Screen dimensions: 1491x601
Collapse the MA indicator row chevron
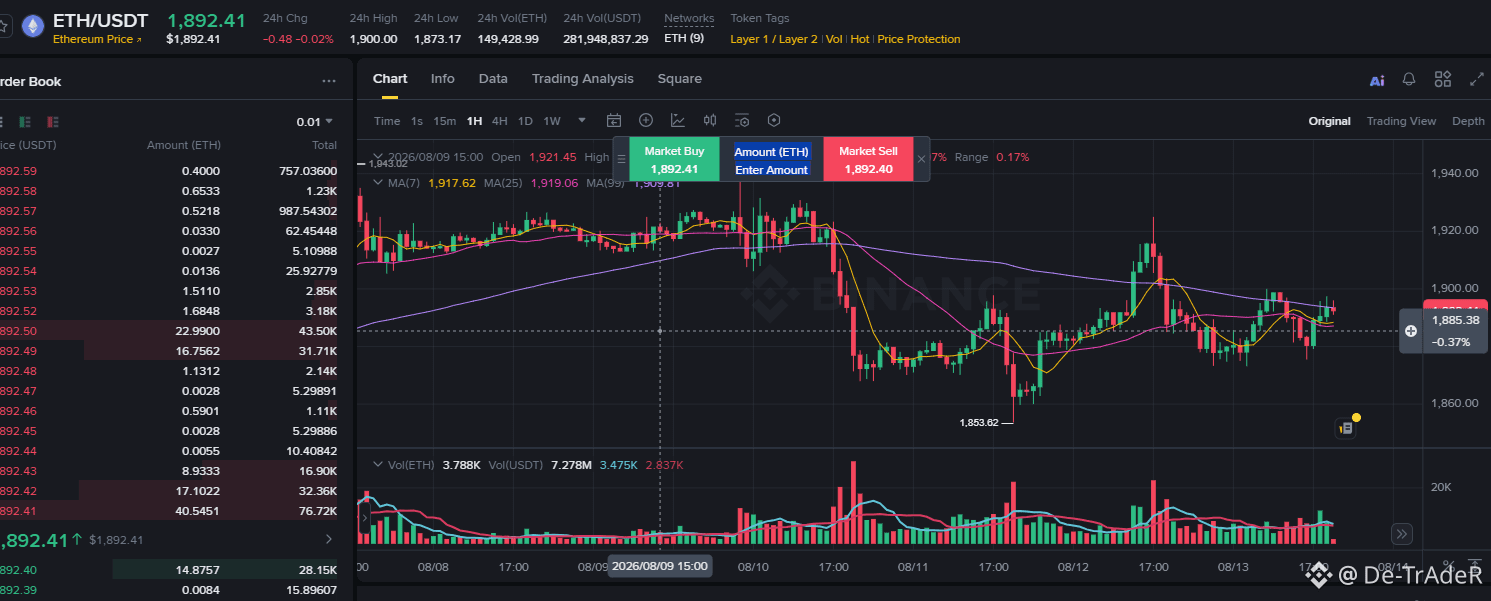378,183
